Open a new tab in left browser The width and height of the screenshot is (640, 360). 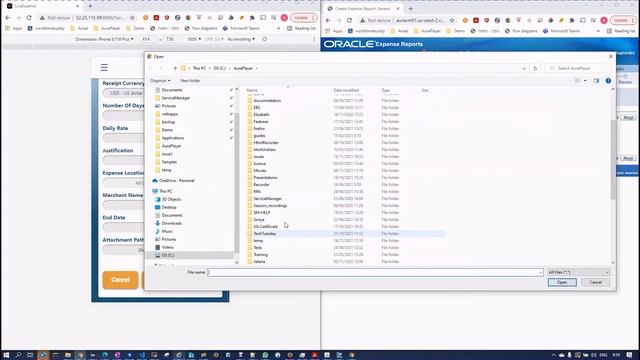click(90, 6)
